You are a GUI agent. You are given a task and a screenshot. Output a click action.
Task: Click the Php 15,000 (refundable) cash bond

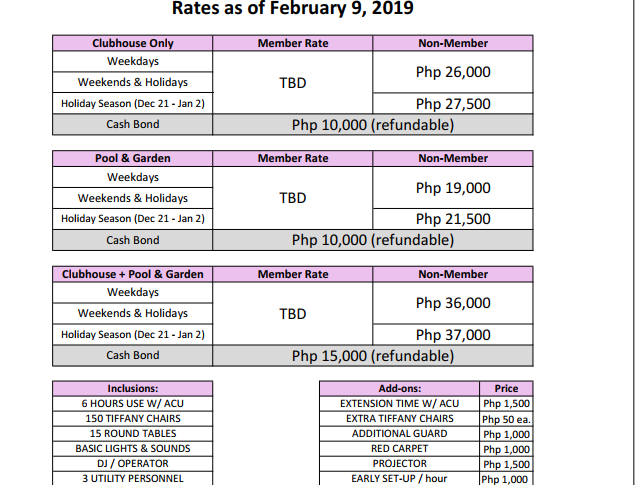point(373,355)
